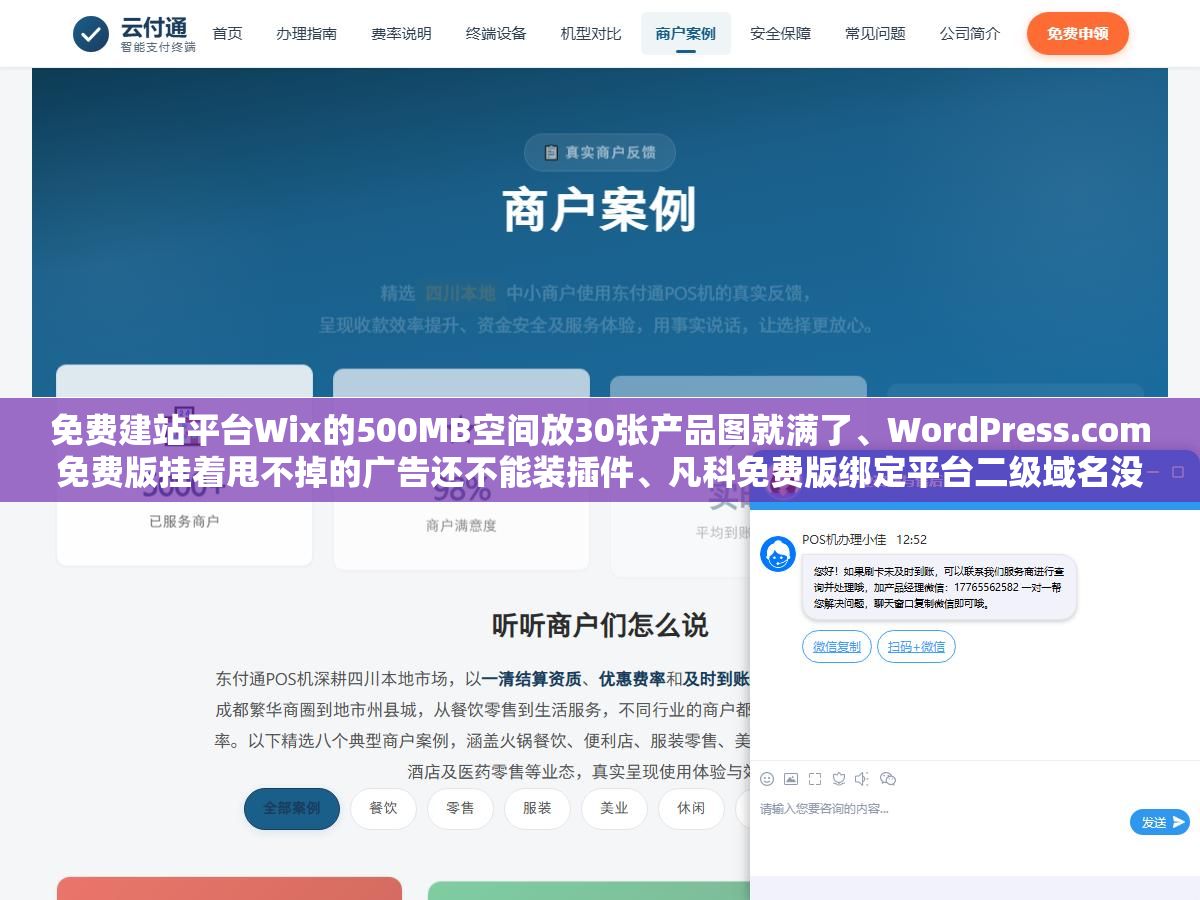Select the 全部案例 filter chip
Screen dimensions: 1200x900
[292, 809]
